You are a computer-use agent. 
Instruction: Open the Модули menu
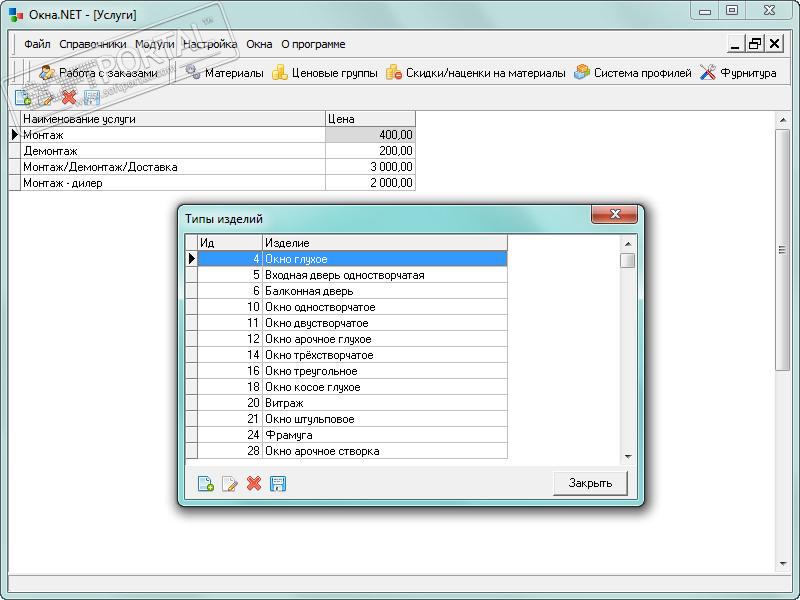(155, 44)
